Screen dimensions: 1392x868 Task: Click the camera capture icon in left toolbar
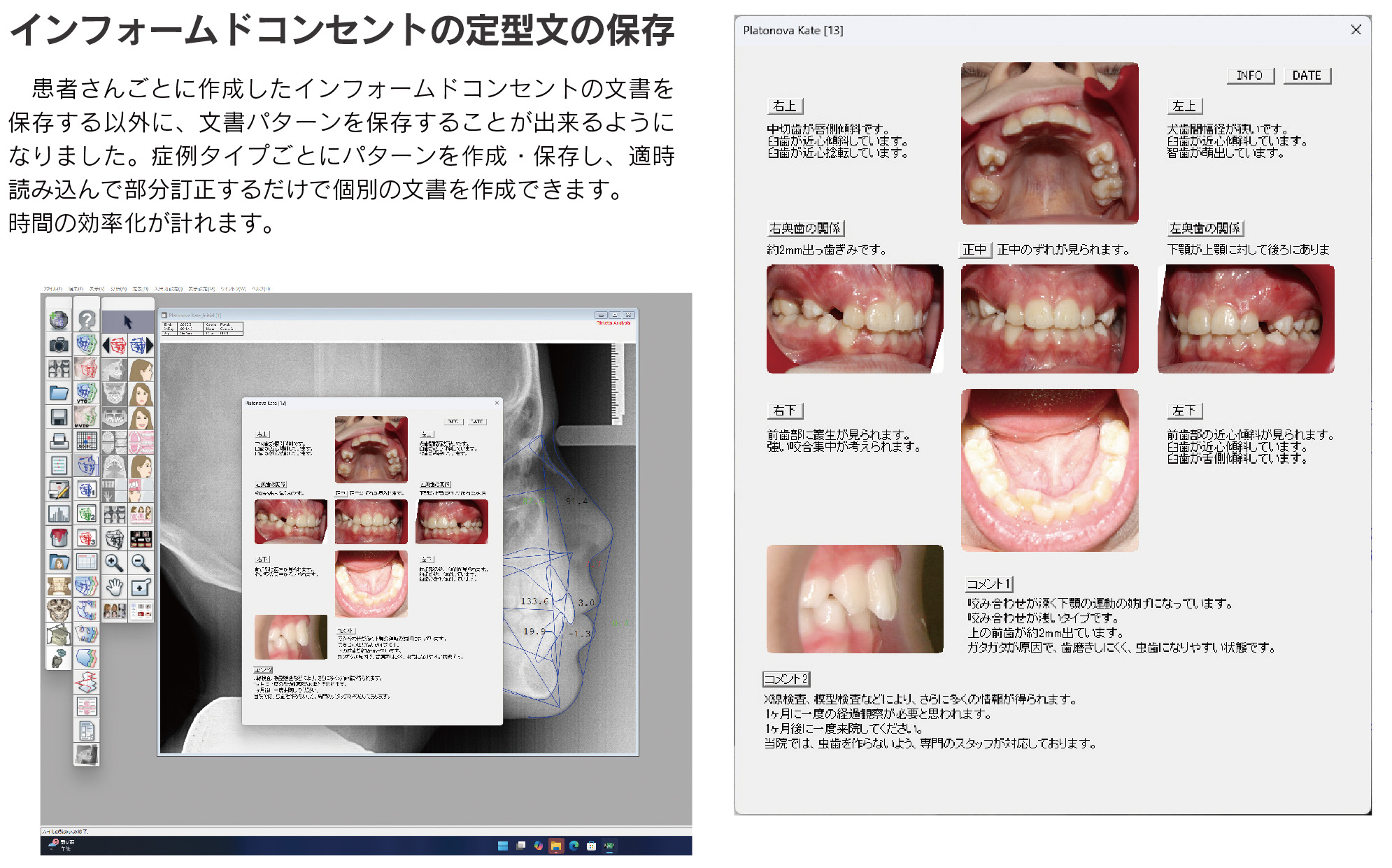point(59,345)
